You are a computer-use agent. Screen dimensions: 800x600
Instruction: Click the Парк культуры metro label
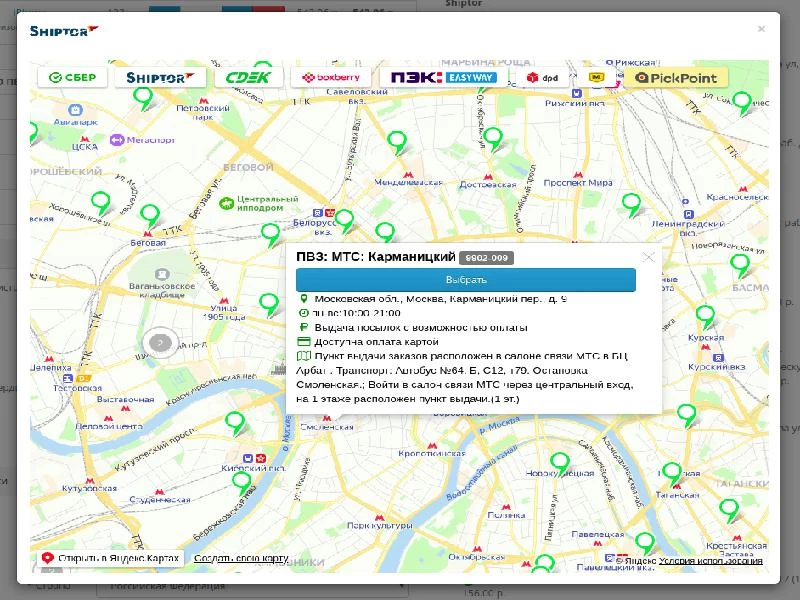[379, 525]
